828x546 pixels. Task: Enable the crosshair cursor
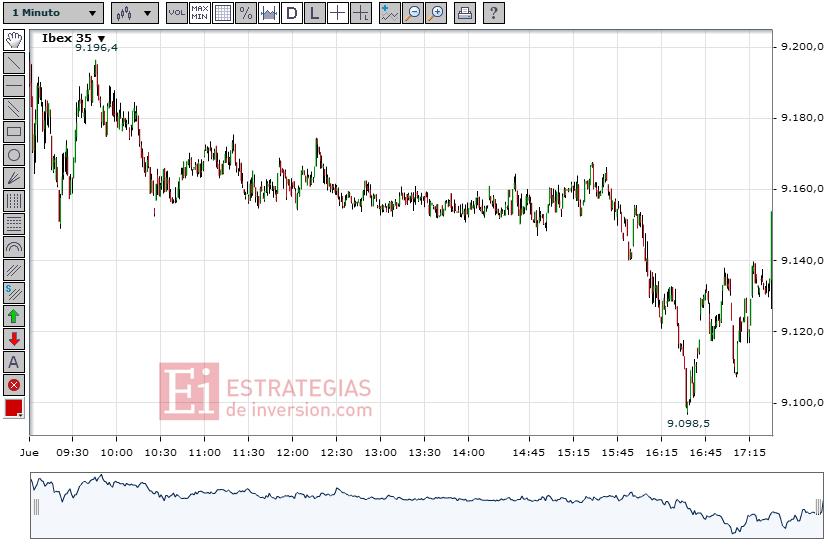[337, 13]
